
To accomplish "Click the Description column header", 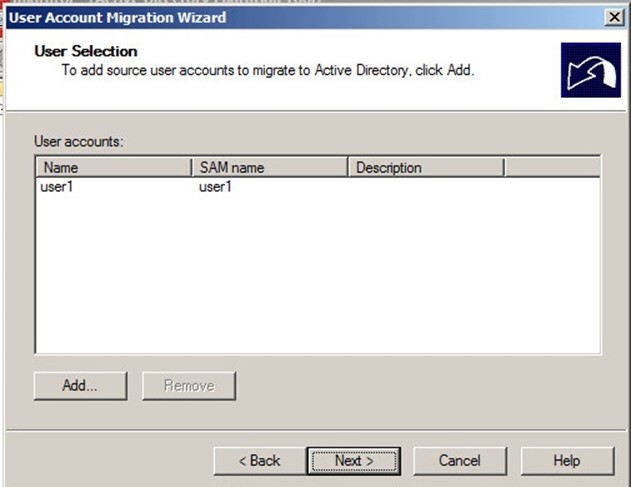I will (x=425, y=167).
